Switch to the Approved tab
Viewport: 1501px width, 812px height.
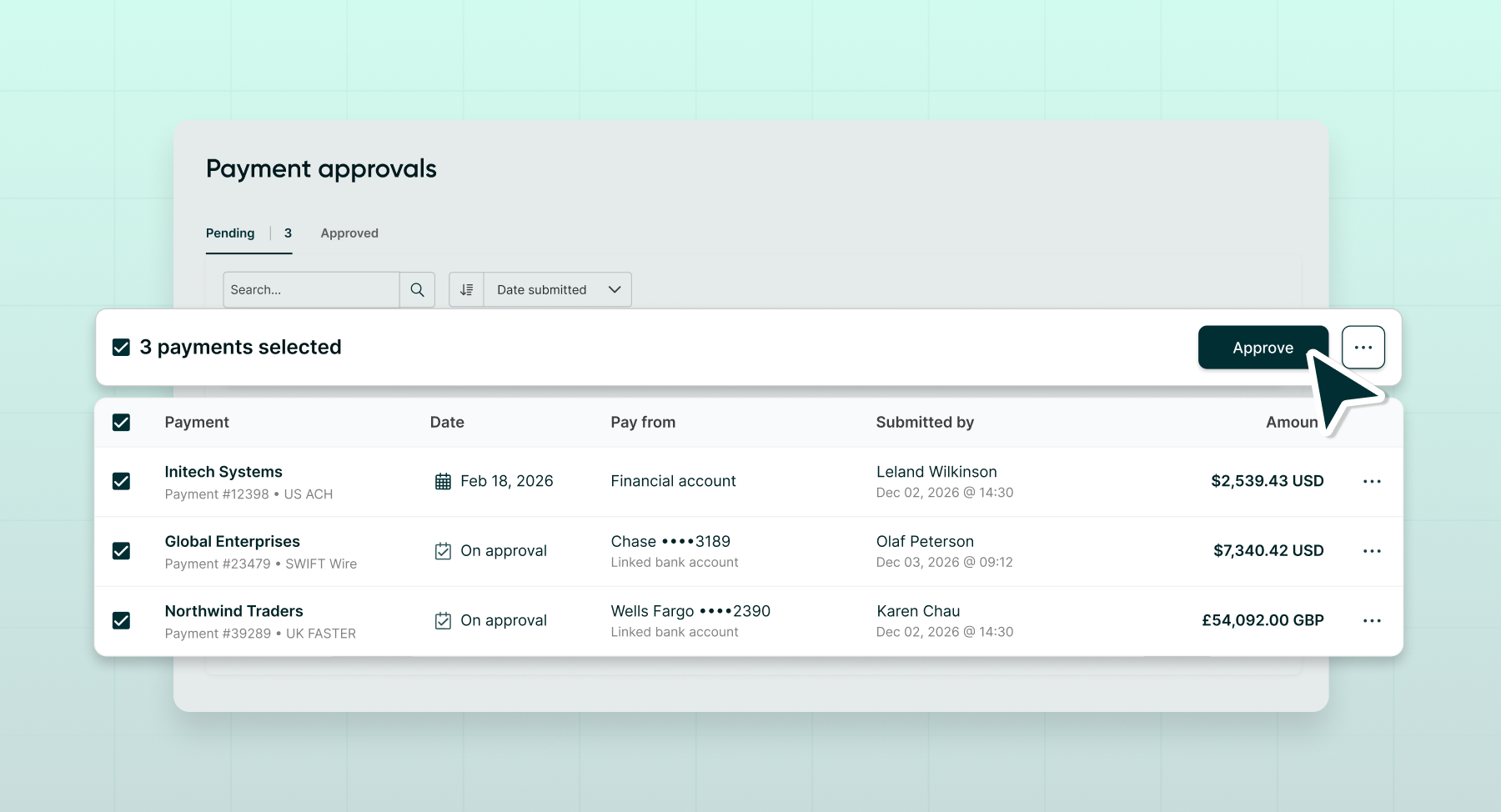point(349,233)
